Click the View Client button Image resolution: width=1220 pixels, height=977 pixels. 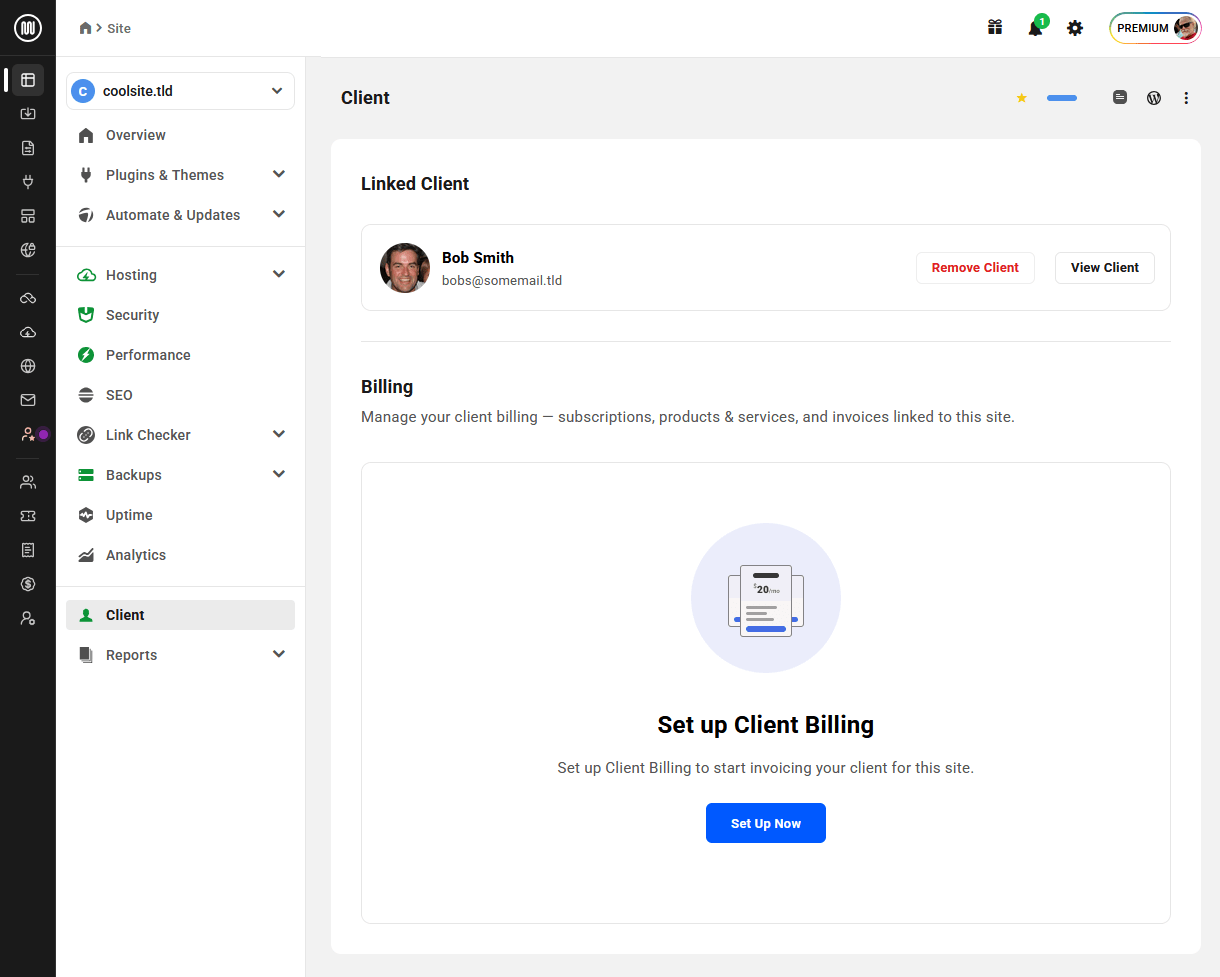pyautogui.click(x=1105, y=268)
